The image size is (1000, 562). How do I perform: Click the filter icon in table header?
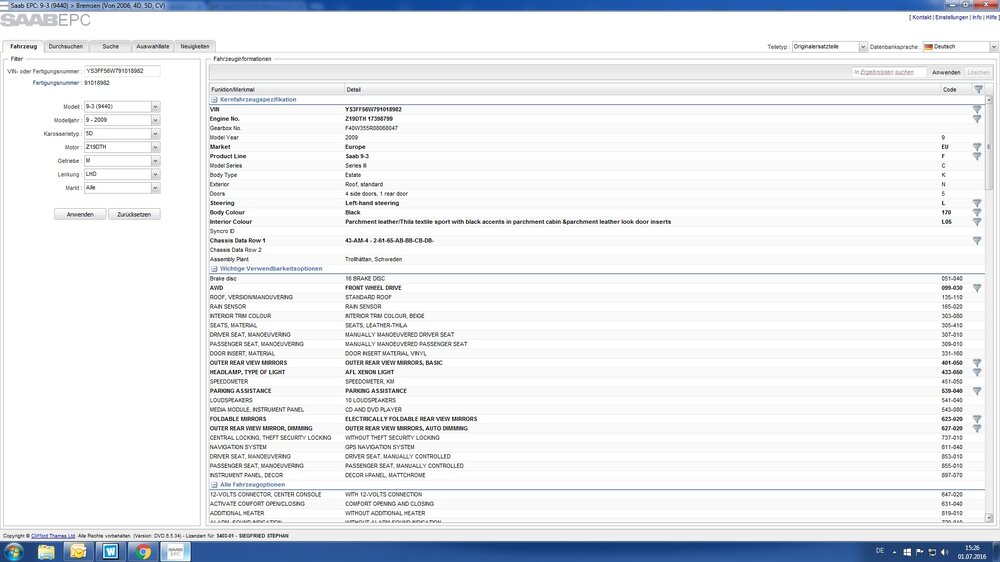tap(978, 89)
